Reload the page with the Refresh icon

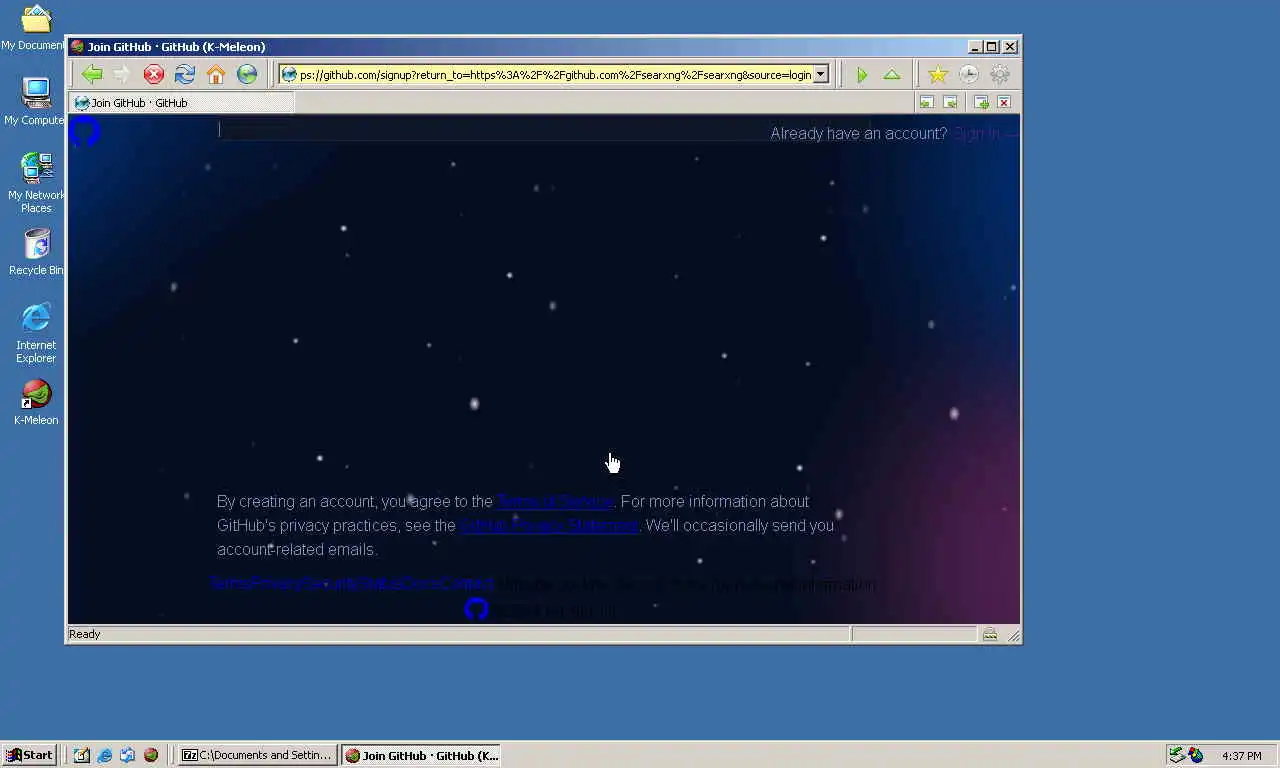[x=184, y=74]
